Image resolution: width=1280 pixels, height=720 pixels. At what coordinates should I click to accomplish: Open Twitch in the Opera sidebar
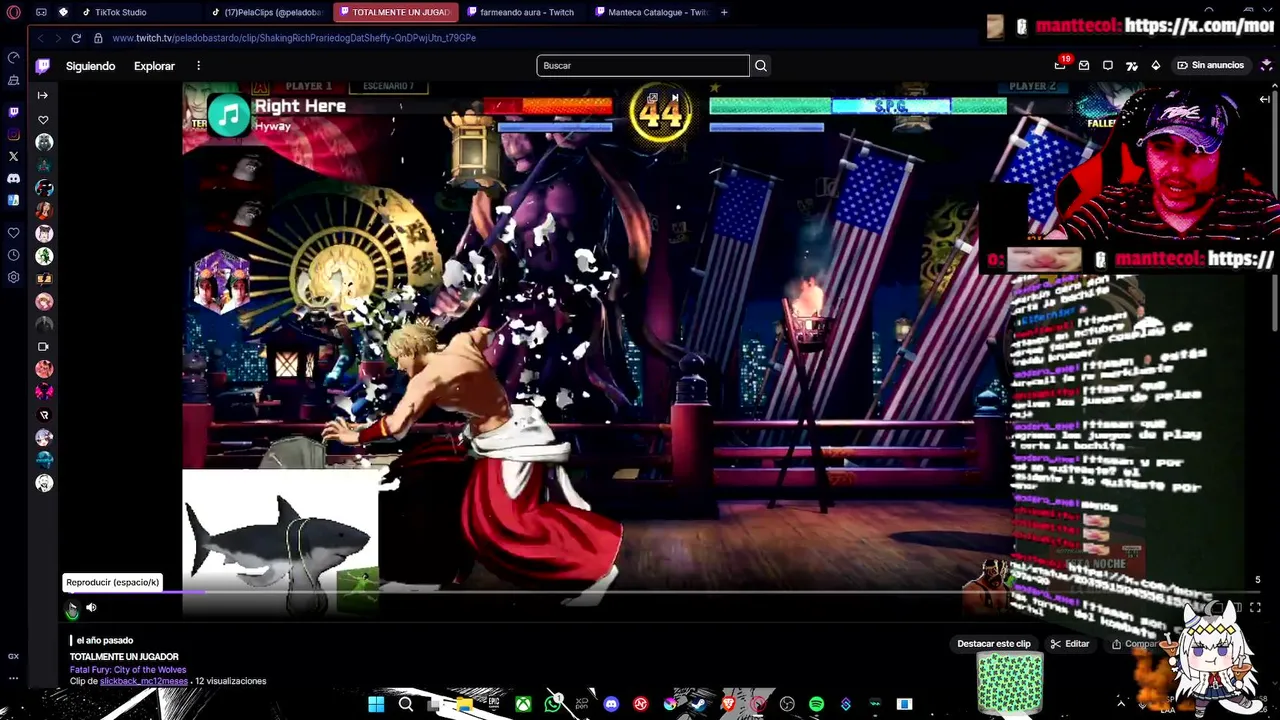coord(13,112)
